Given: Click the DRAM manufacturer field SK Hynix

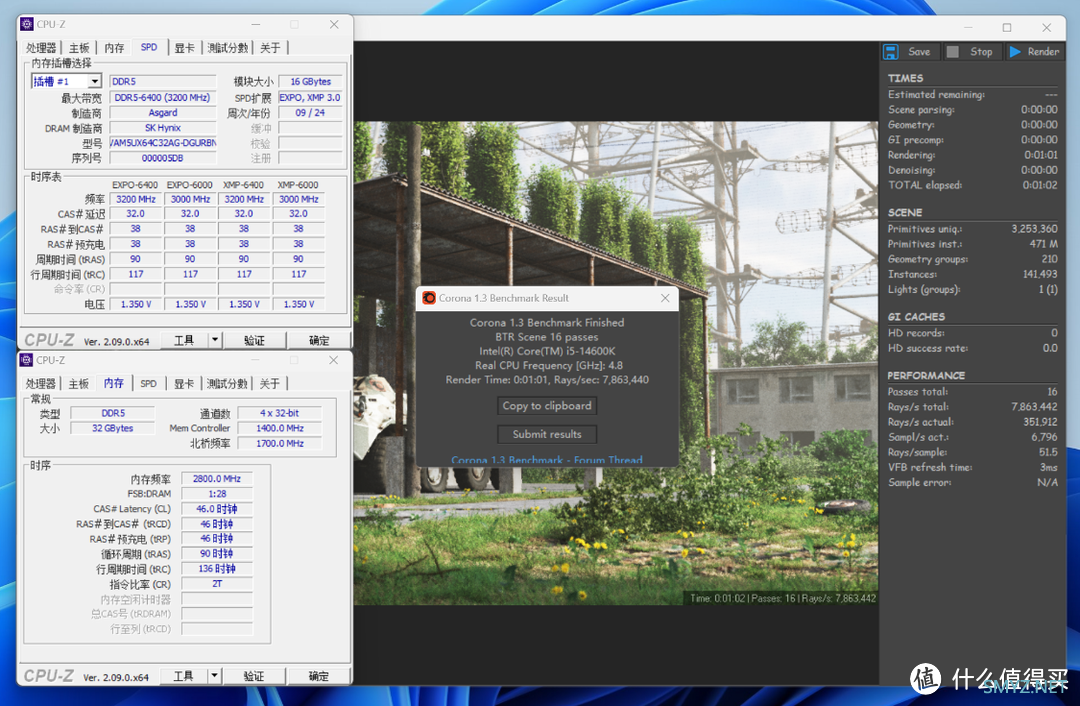Looking at the screenshot, I should pyautogui.click(x=163, y=128).
